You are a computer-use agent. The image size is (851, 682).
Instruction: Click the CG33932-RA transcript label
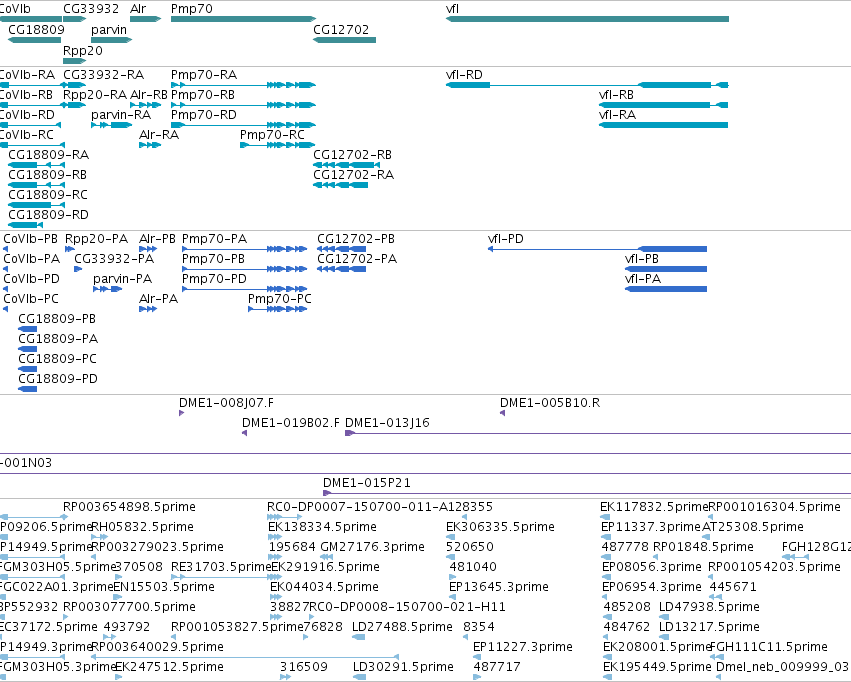tap(104, 74)
